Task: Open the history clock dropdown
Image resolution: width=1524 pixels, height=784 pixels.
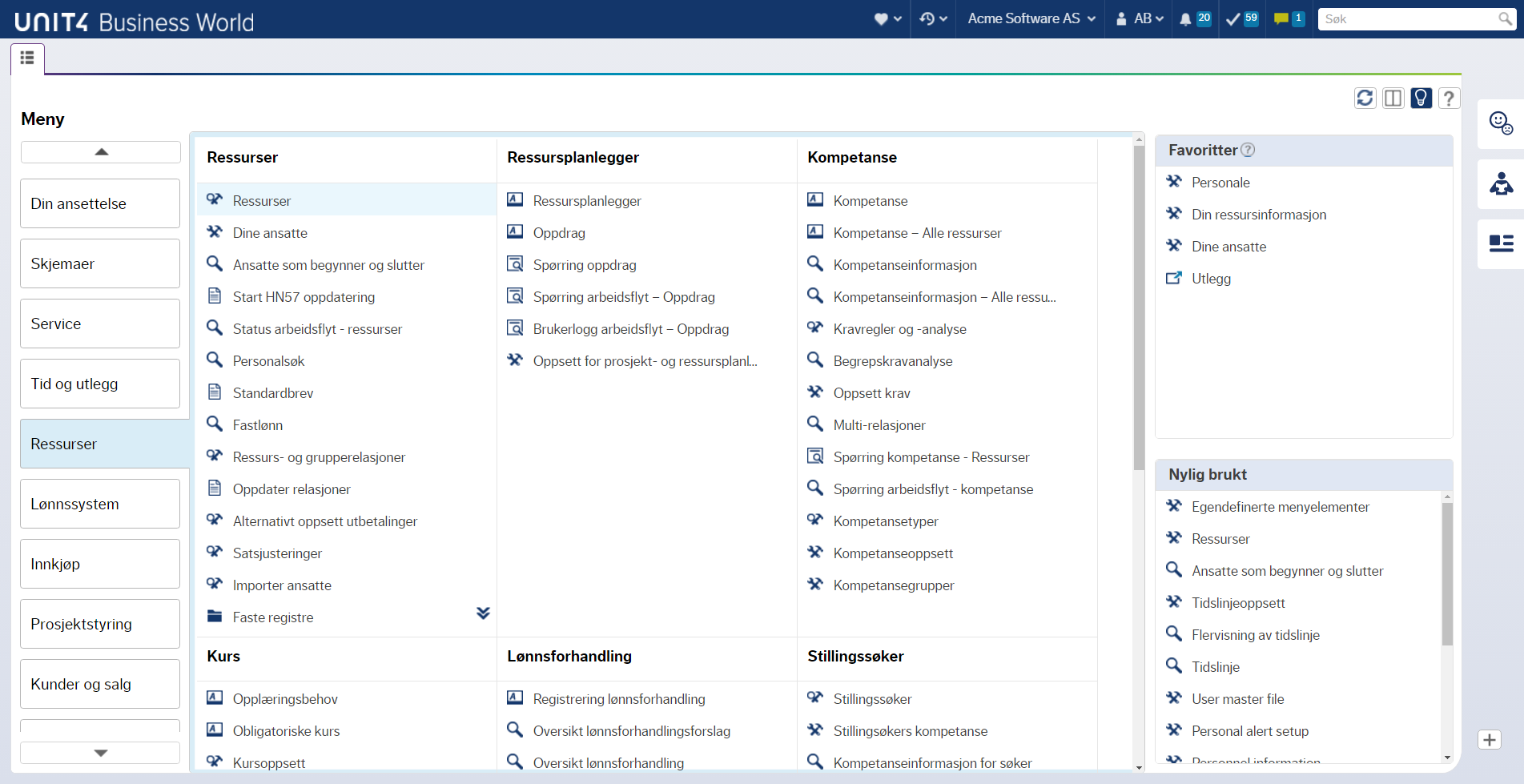Action: coord(933,18)
